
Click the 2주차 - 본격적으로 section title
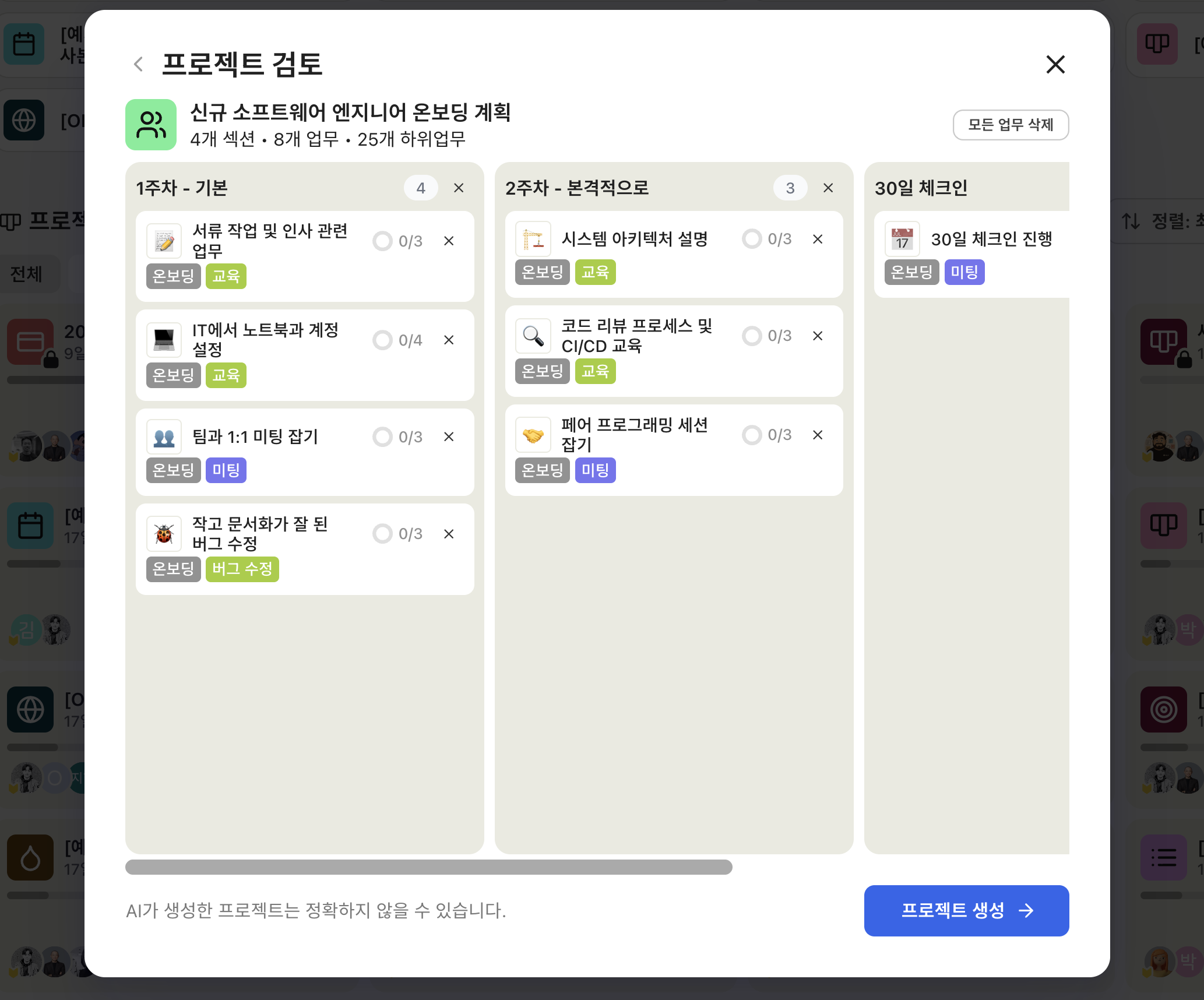[577, 188]
